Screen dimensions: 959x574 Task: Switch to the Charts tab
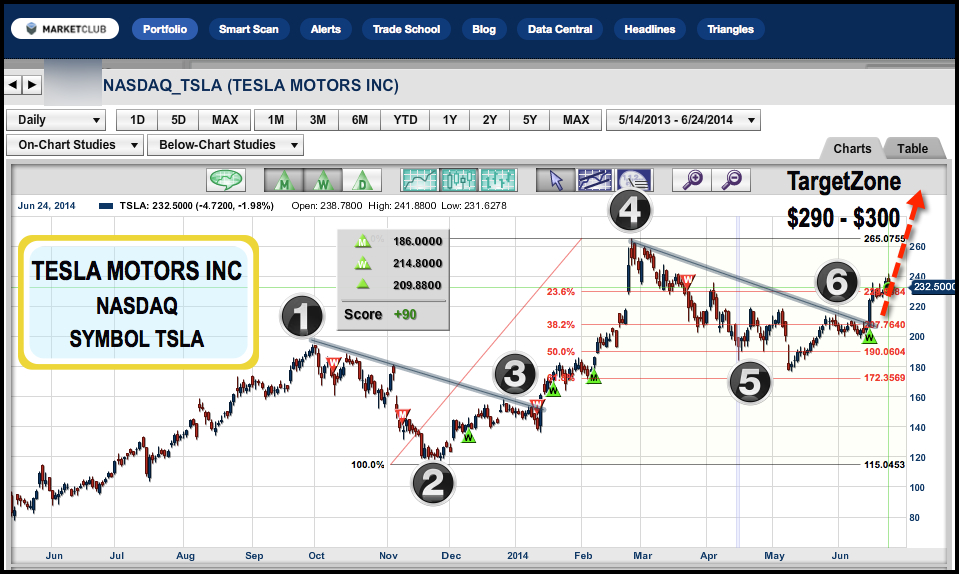(852, 149)
